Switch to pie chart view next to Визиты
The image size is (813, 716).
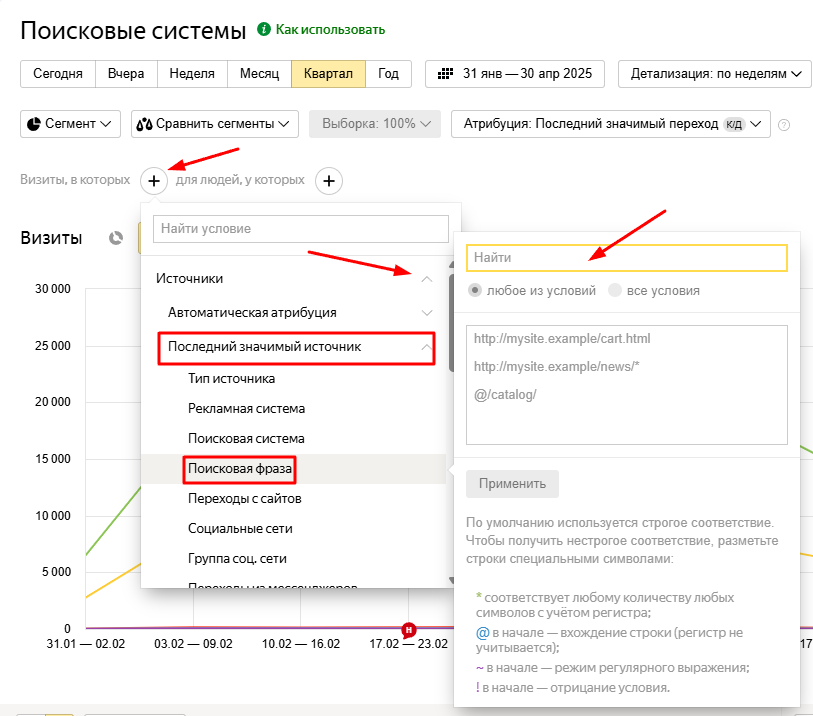pyautogui.click(x=116, y=238)
